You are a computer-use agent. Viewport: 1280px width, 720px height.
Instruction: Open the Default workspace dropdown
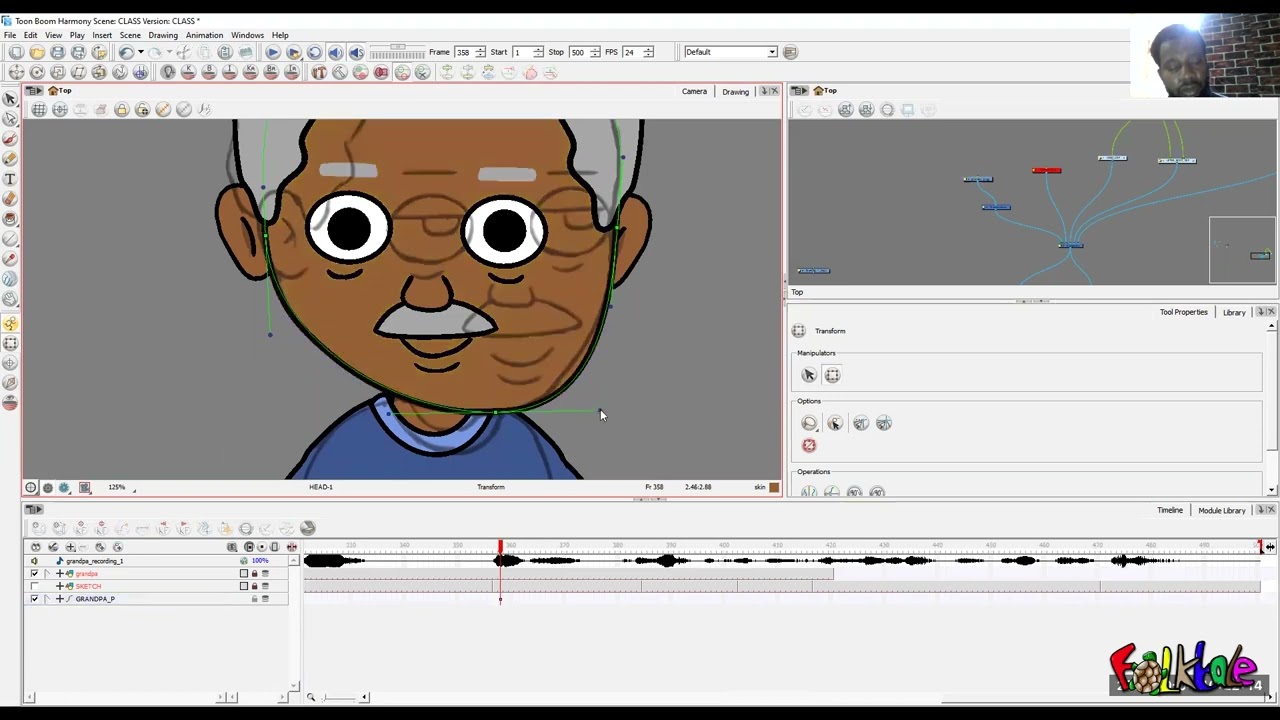coord(730,52)
